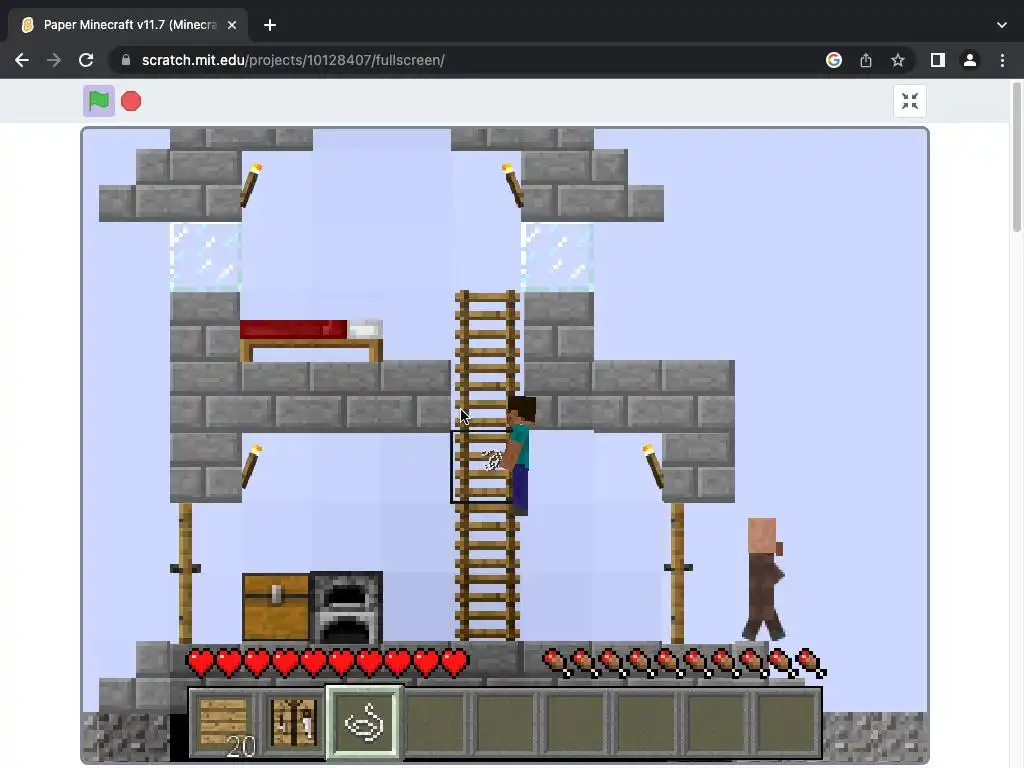Click the furnace next to the chest
The height and width of the screenshot is (768, 1024).
coord(346,607)
